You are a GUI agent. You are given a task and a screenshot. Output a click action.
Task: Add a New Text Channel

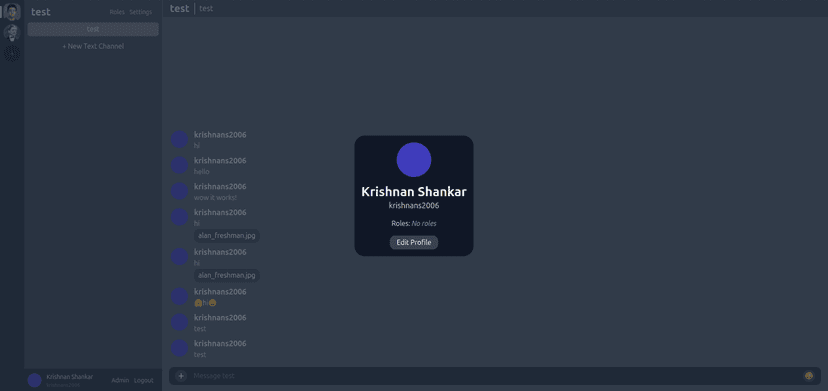coord(93,46)
